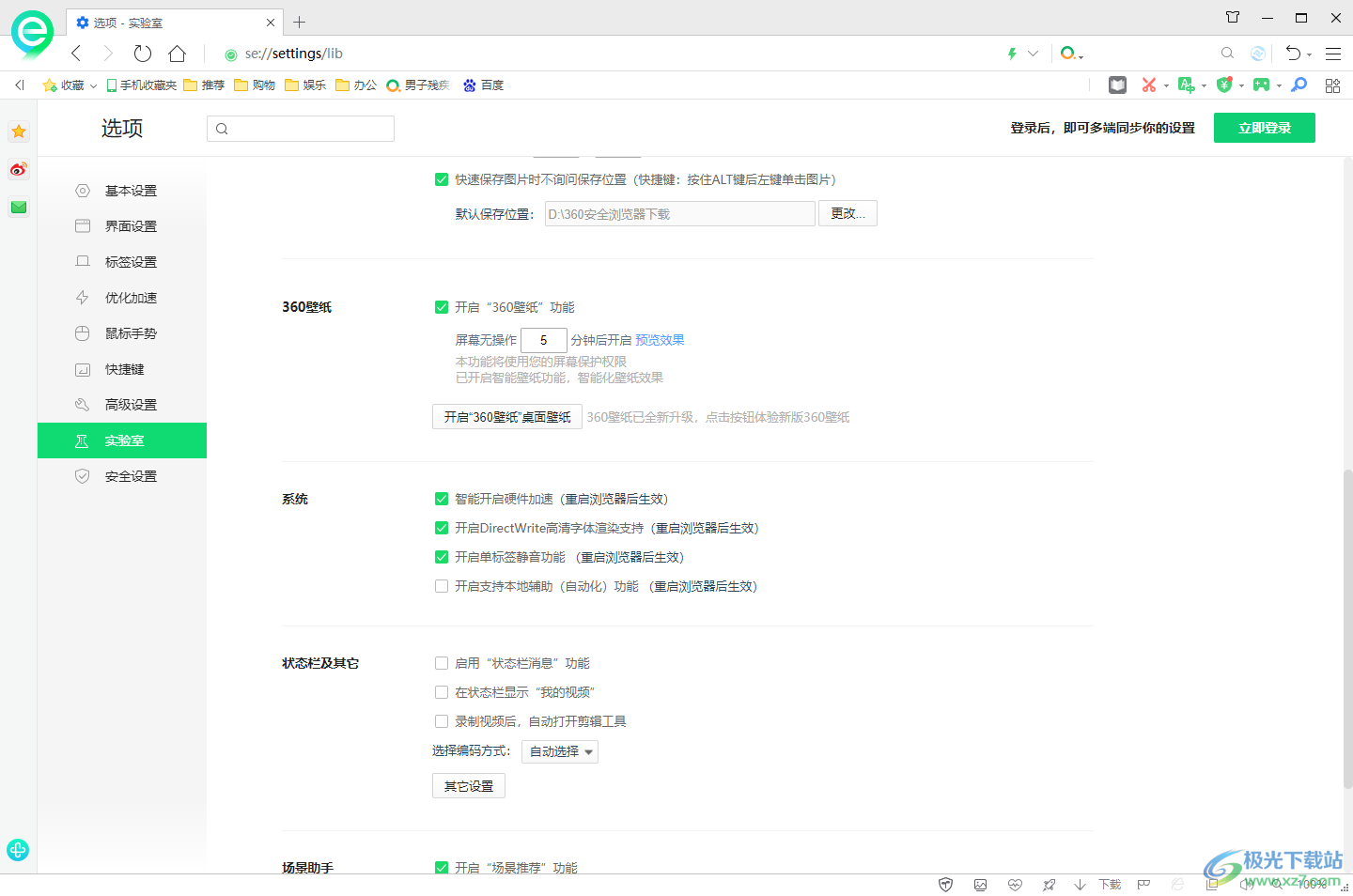Image resolution: width=1353 pixels, height=896 pixels.
Task: Open the 娱乐 bookmark folder
Action: point(305,85)
